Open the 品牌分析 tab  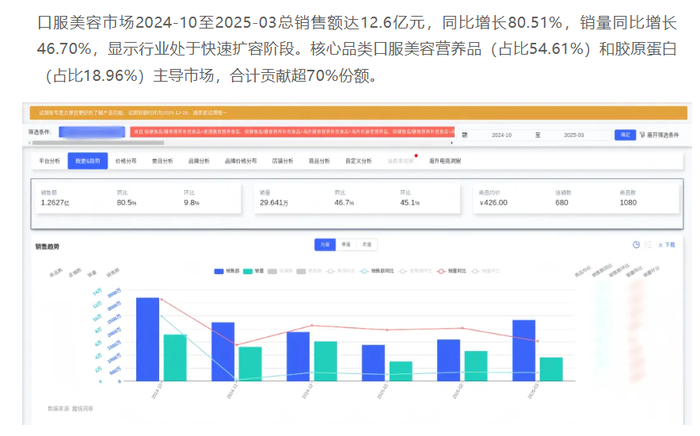199,161
